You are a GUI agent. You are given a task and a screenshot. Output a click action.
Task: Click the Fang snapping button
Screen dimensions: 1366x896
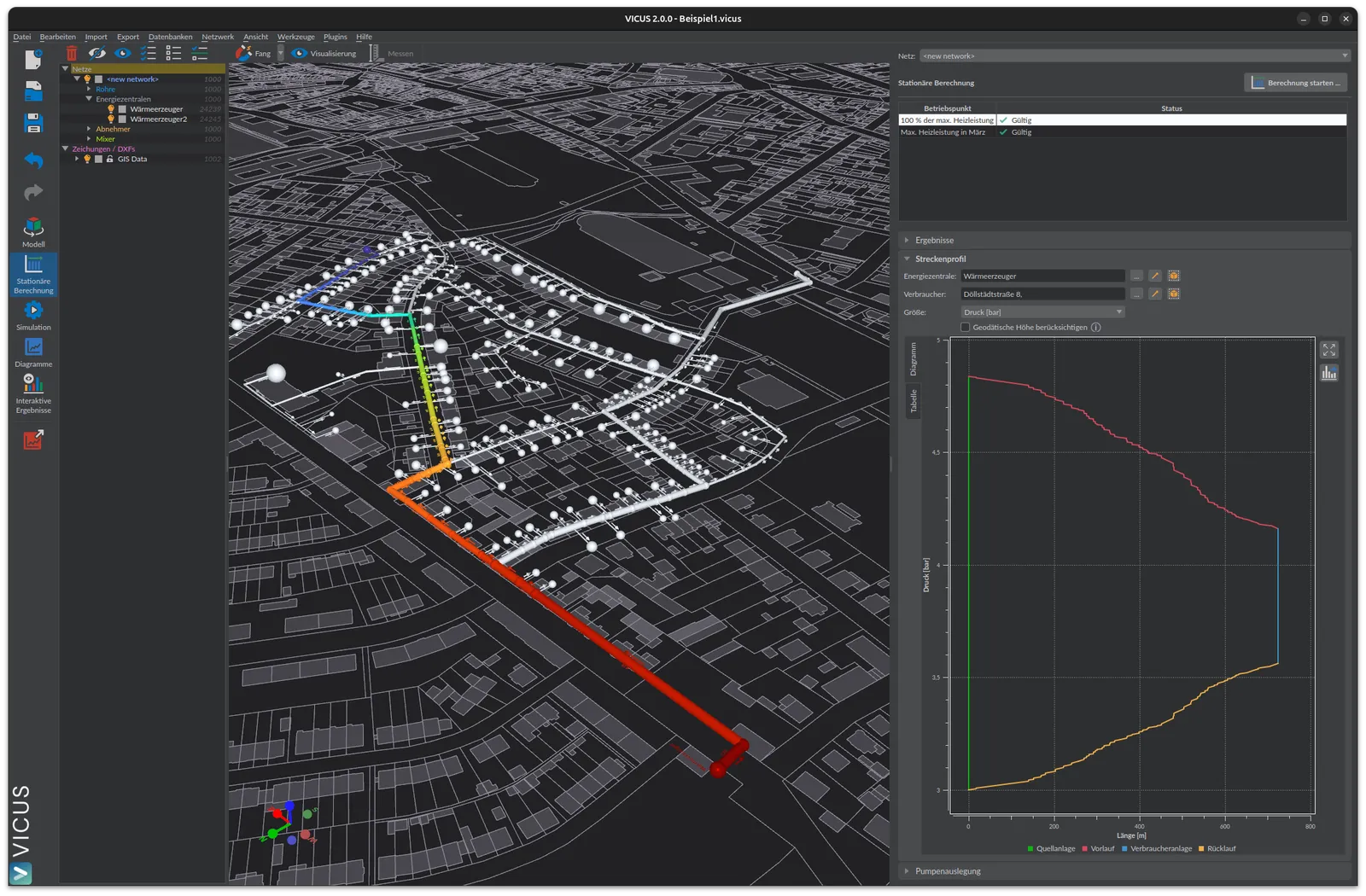[254, 53]
